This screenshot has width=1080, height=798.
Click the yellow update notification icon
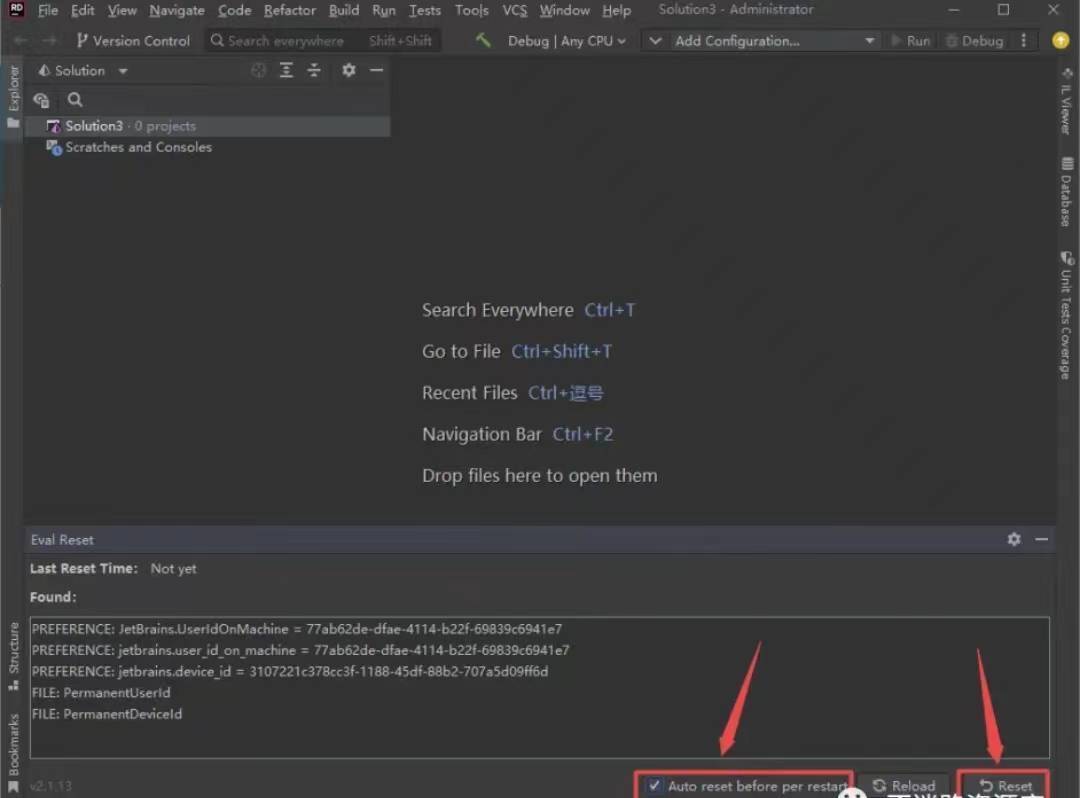[1061, 41]
